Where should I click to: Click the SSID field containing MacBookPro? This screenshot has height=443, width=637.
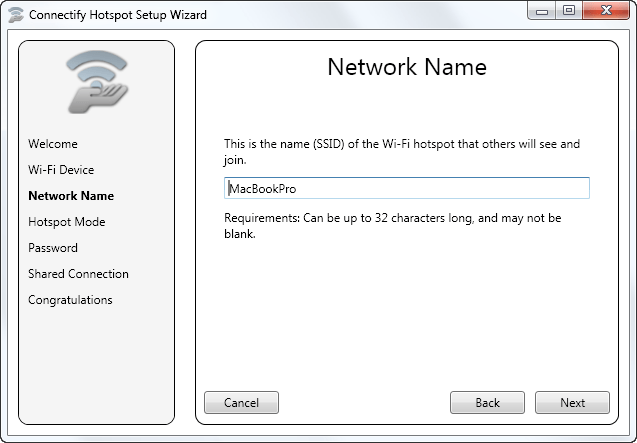tap(406, 188)
